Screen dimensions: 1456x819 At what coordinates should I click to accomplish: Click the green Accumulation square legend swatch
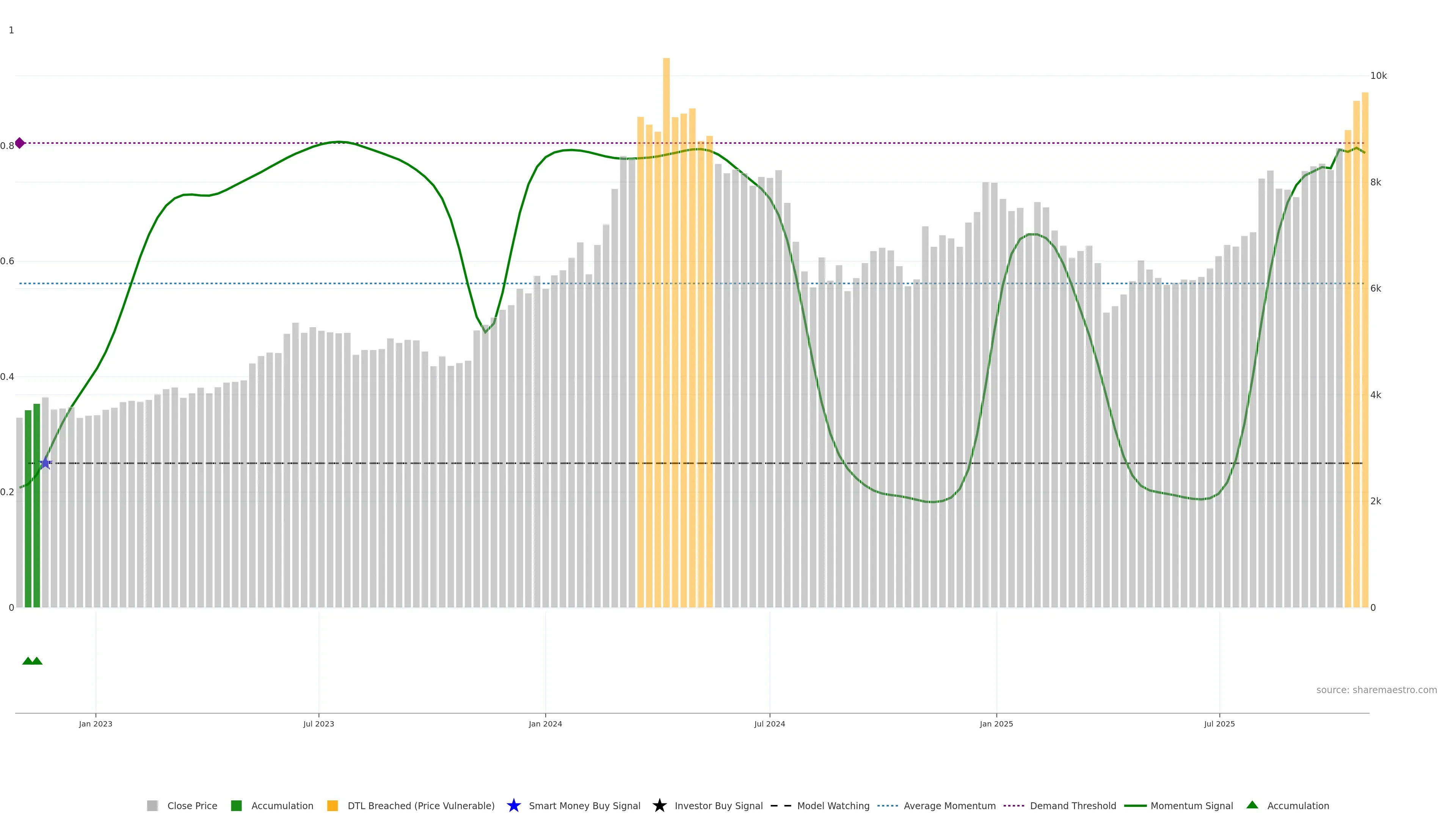pos(236,805)
